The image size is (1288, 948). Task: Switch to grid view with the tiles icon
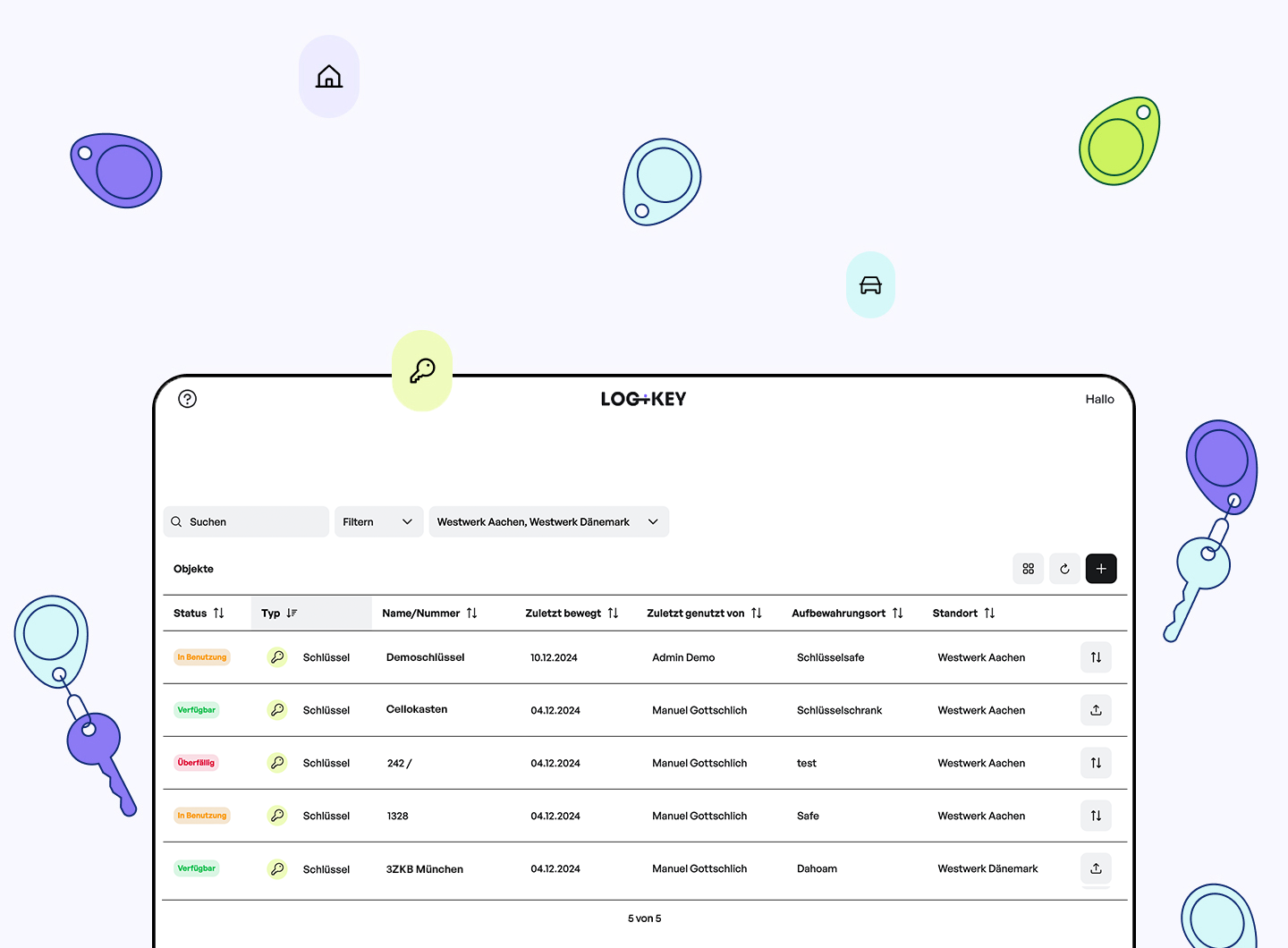(x=1029, y=569)
